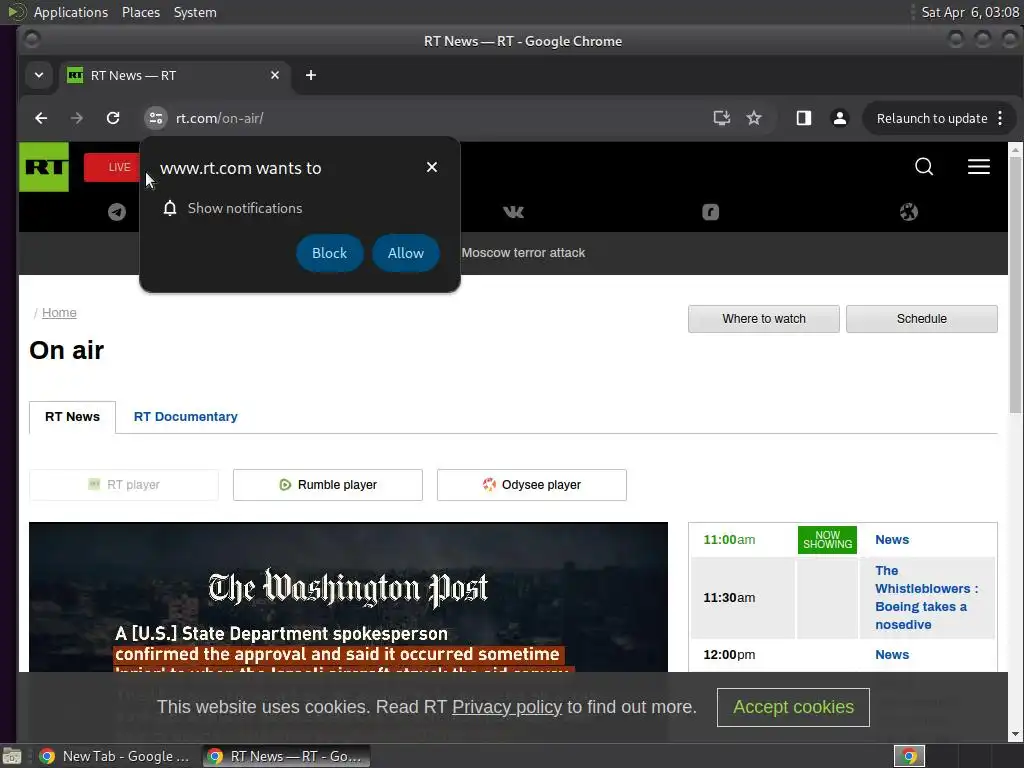Open a new tab with plus icon
This screenshot has height=768, width=1024.
311,75
